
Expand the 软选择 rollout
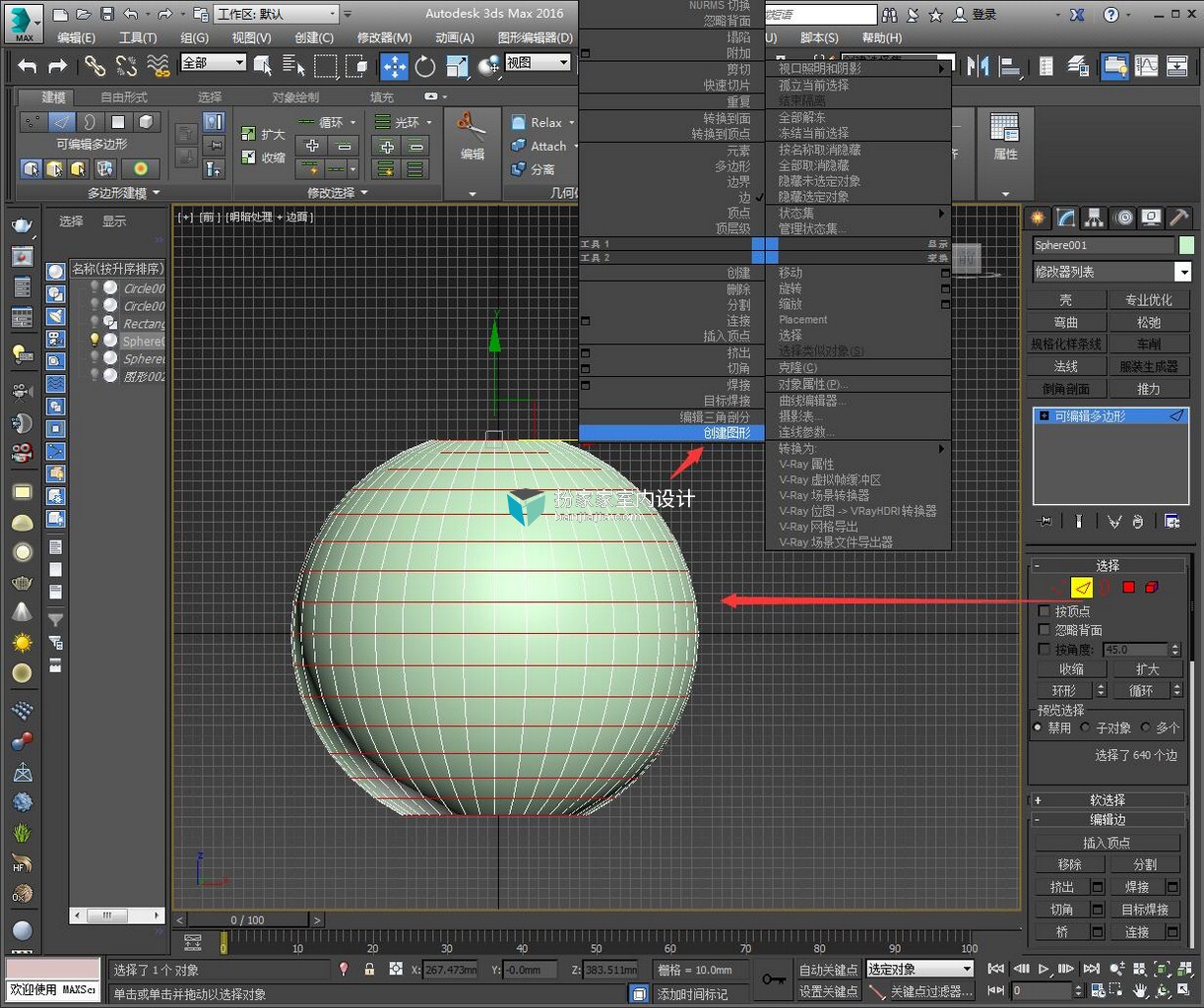pyautogui.click(x=1107, y=800)
